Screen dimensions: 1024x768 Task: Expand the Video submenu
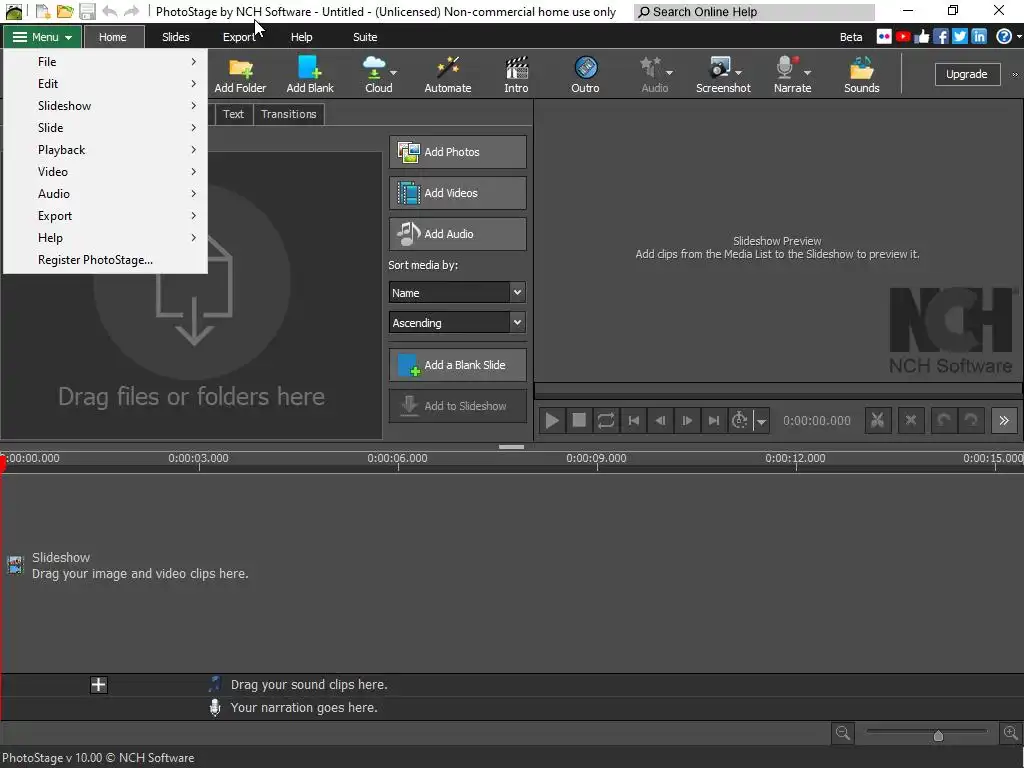coord(106,171)
